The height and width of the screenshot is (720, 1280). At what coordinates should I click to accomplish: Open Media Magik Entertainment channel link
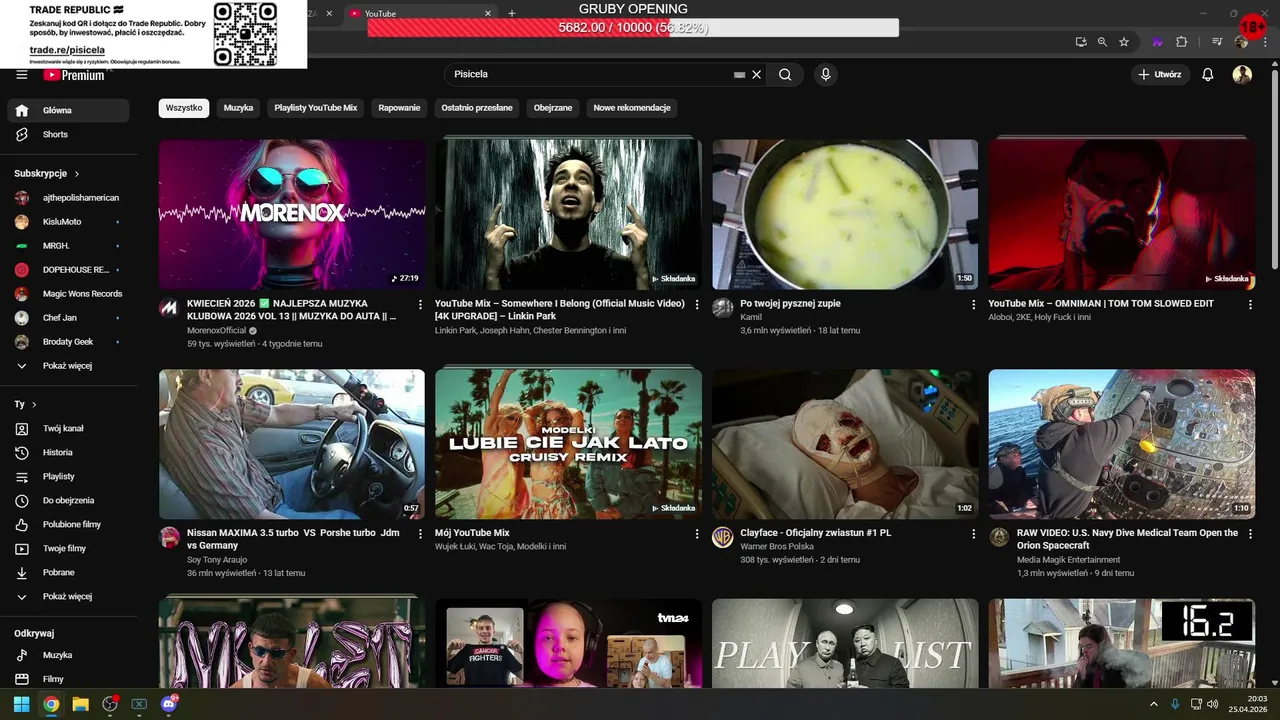(1068, 560)
